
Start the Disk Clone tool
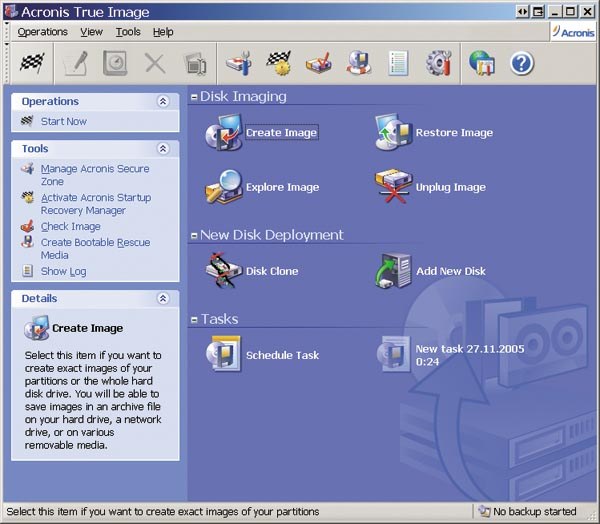[x=223, y=271]
